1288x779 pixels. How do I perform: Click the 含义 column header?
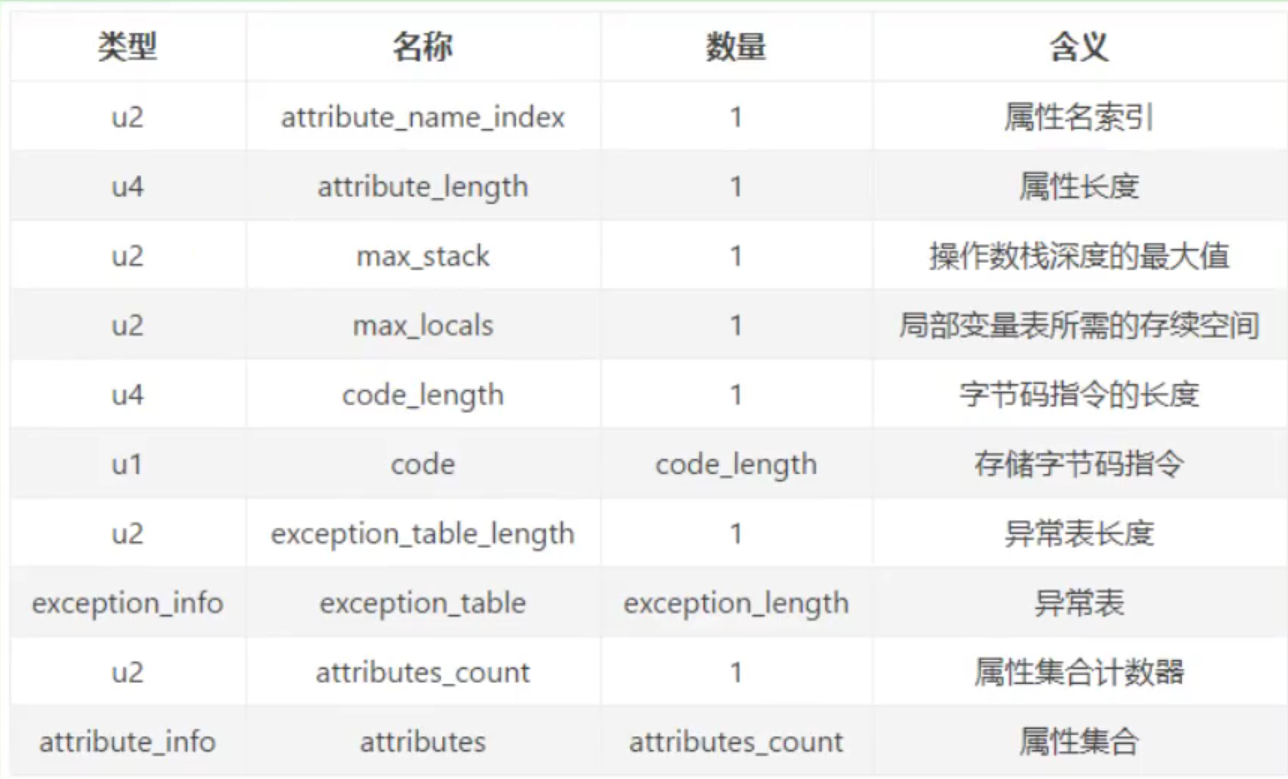[x=1079, y=47]
